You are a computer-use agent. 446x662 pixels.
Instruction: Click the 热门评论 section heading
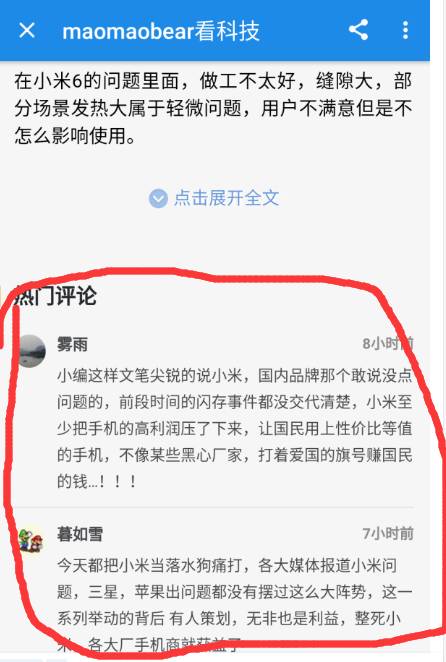pyautogui.click(x=56, y=296)
